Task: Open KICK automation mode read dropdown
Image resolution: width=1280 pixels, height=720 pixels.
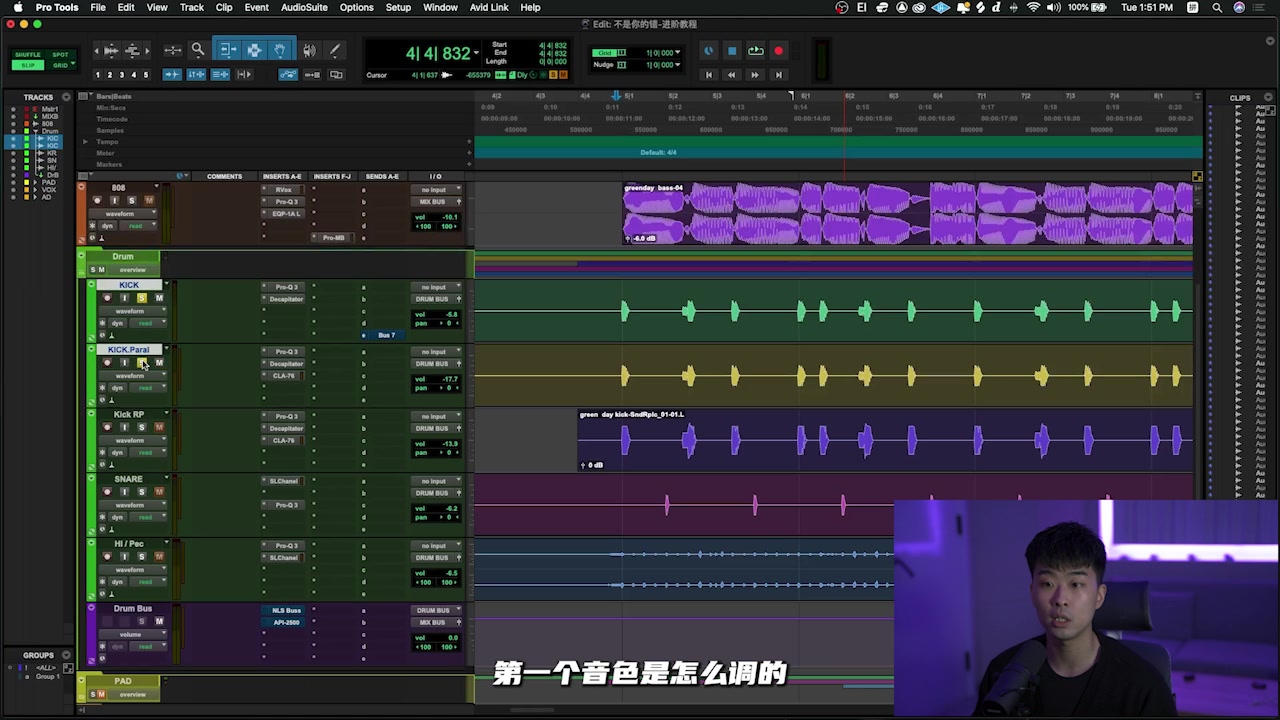Action: [148, 323]
